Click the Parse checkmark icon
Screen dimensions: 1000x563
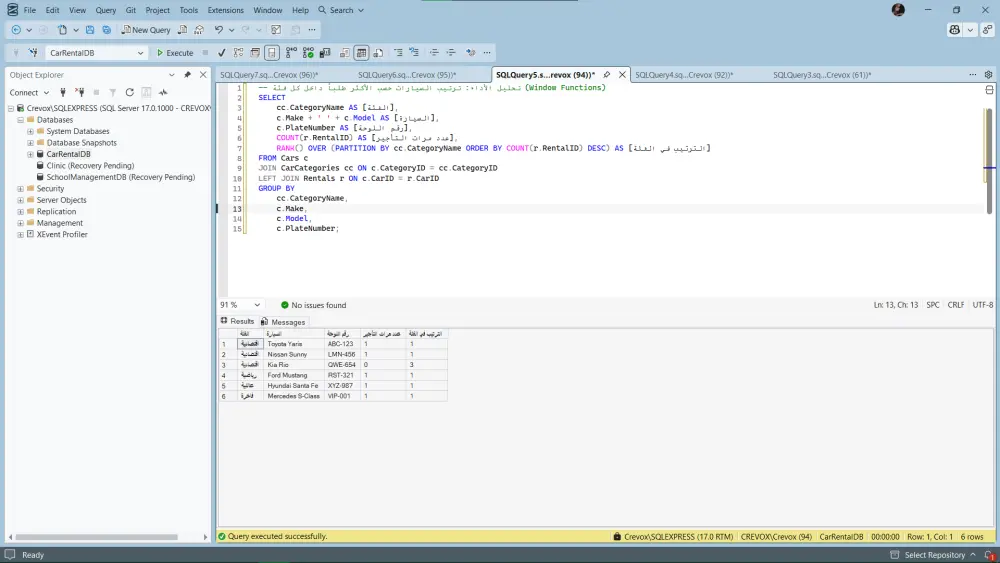[221, 53]
